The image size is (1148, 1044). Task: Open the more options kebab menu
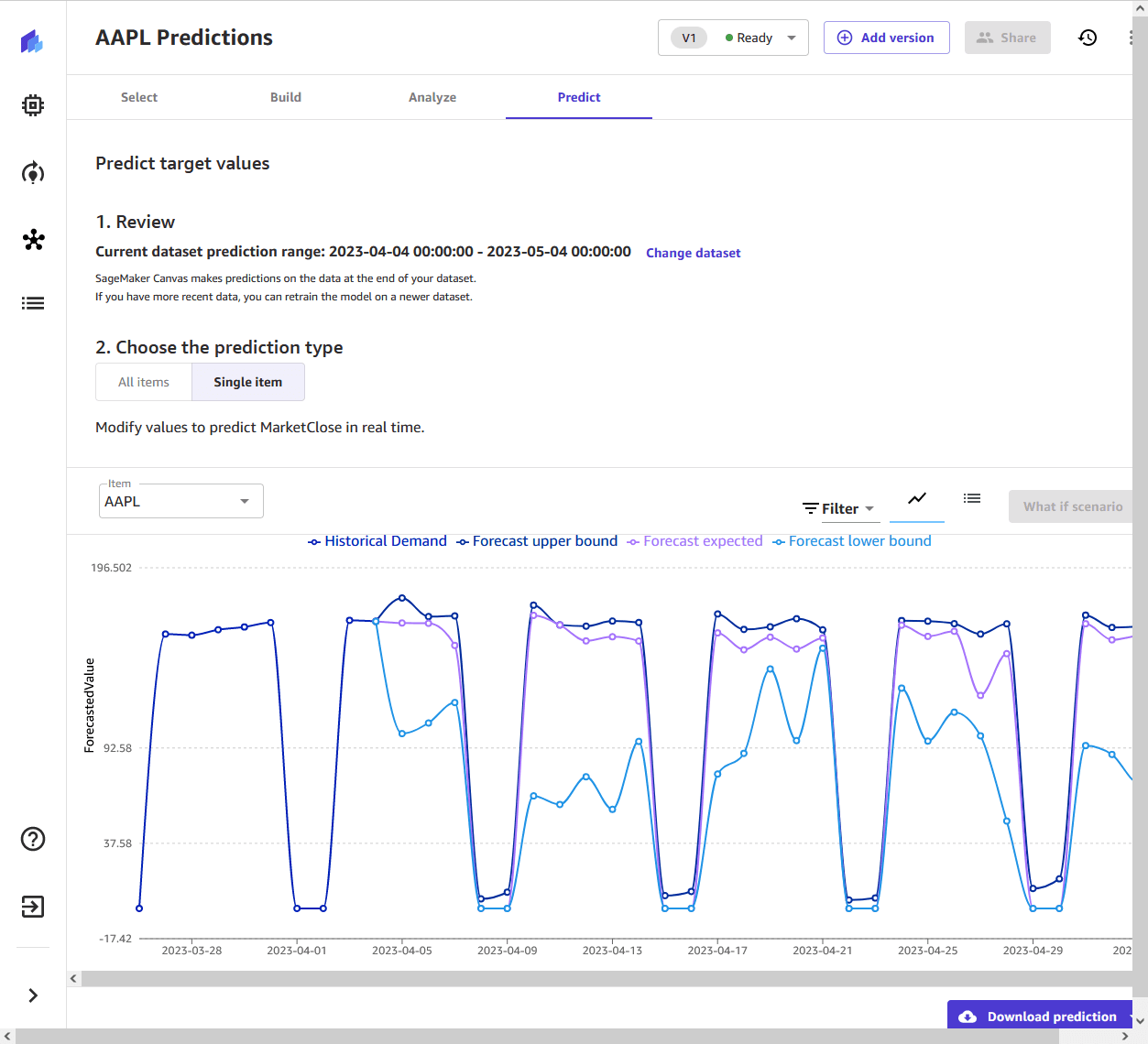(1132, 38)
